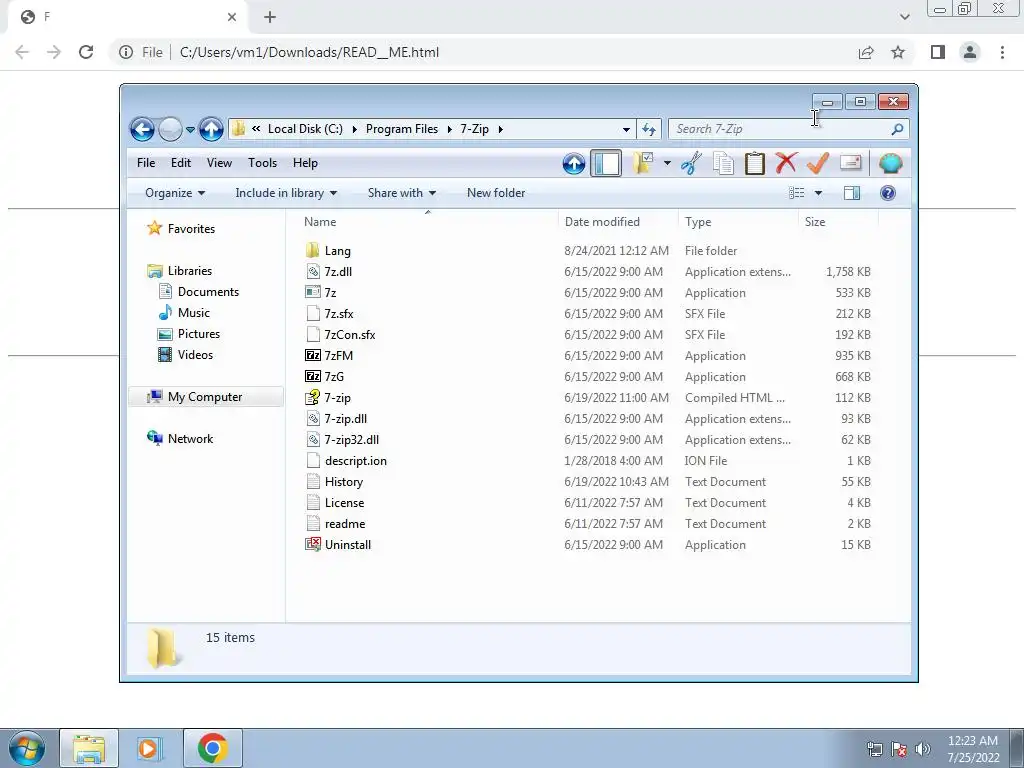The image size is (1024, 768).
Task: Toggle the preview pane button
Action: (852, 193)
